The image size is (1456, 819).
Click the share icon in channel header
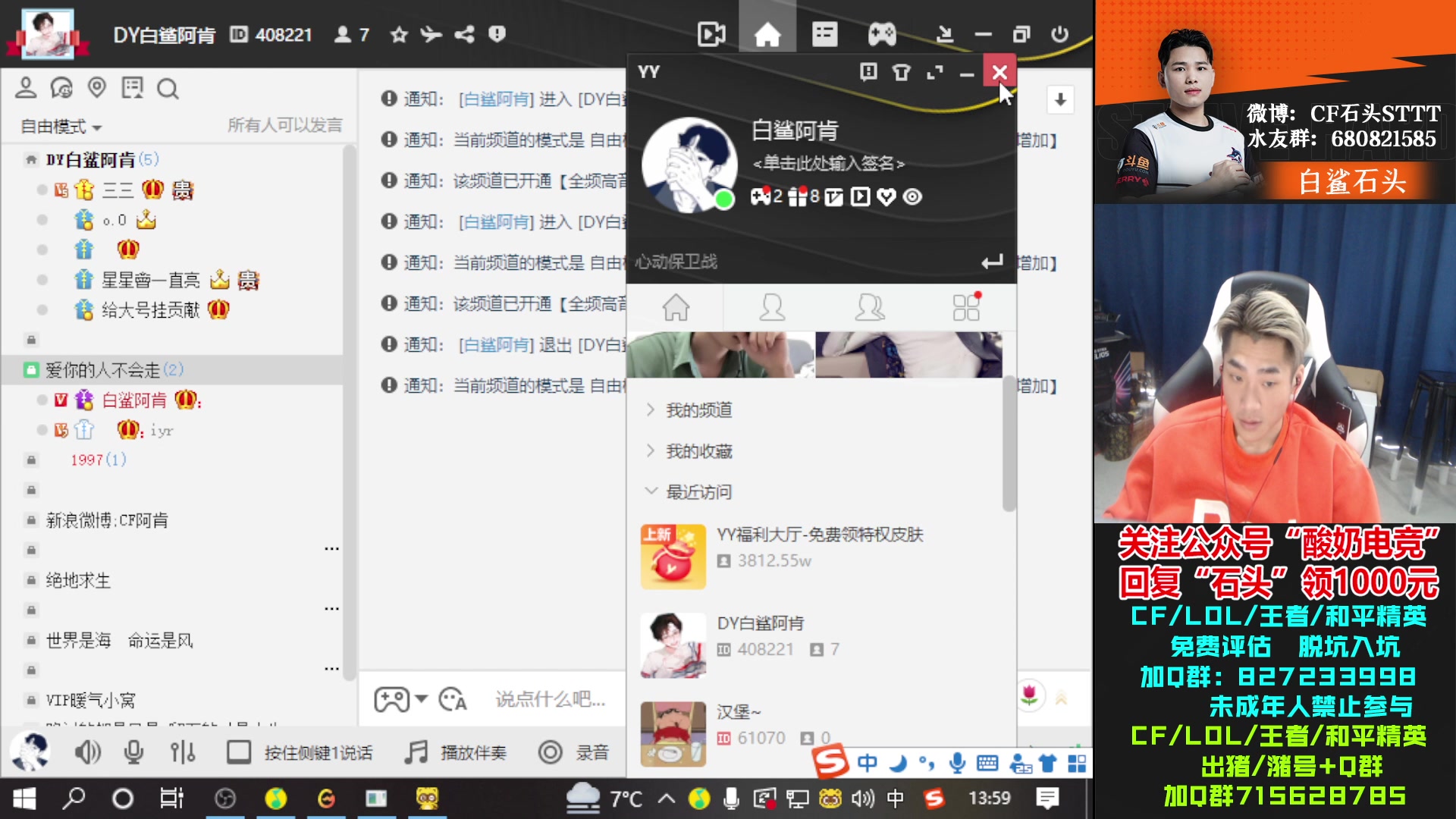click(464, 34)
